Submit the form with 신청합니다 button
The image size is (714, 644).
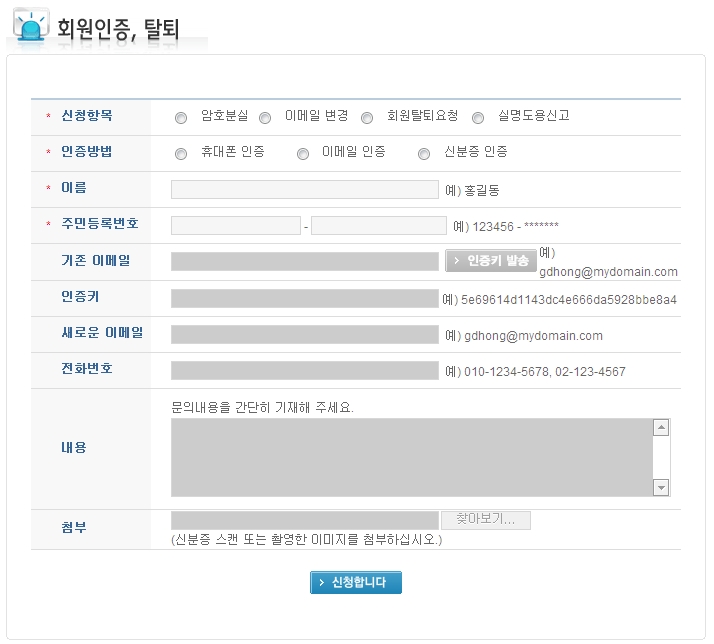[x=355, y=583]
